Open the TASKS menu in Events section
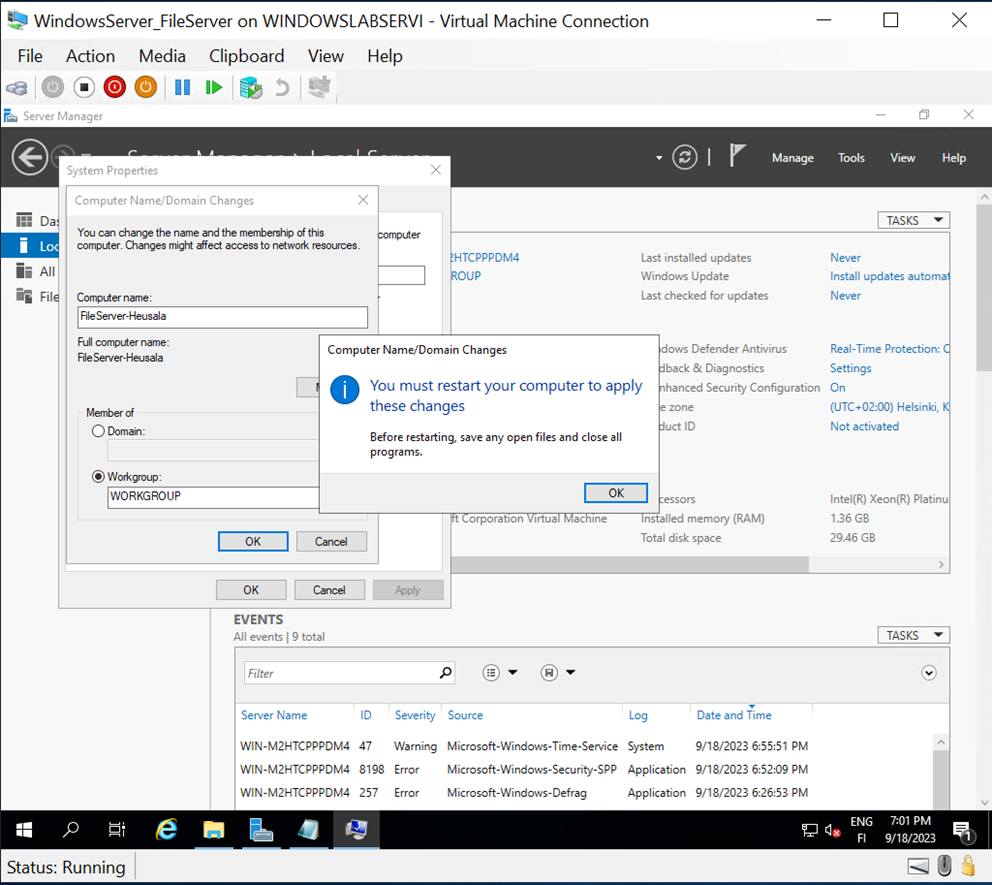The width and height of the screenshot is (992, 885). coord(912,635)
